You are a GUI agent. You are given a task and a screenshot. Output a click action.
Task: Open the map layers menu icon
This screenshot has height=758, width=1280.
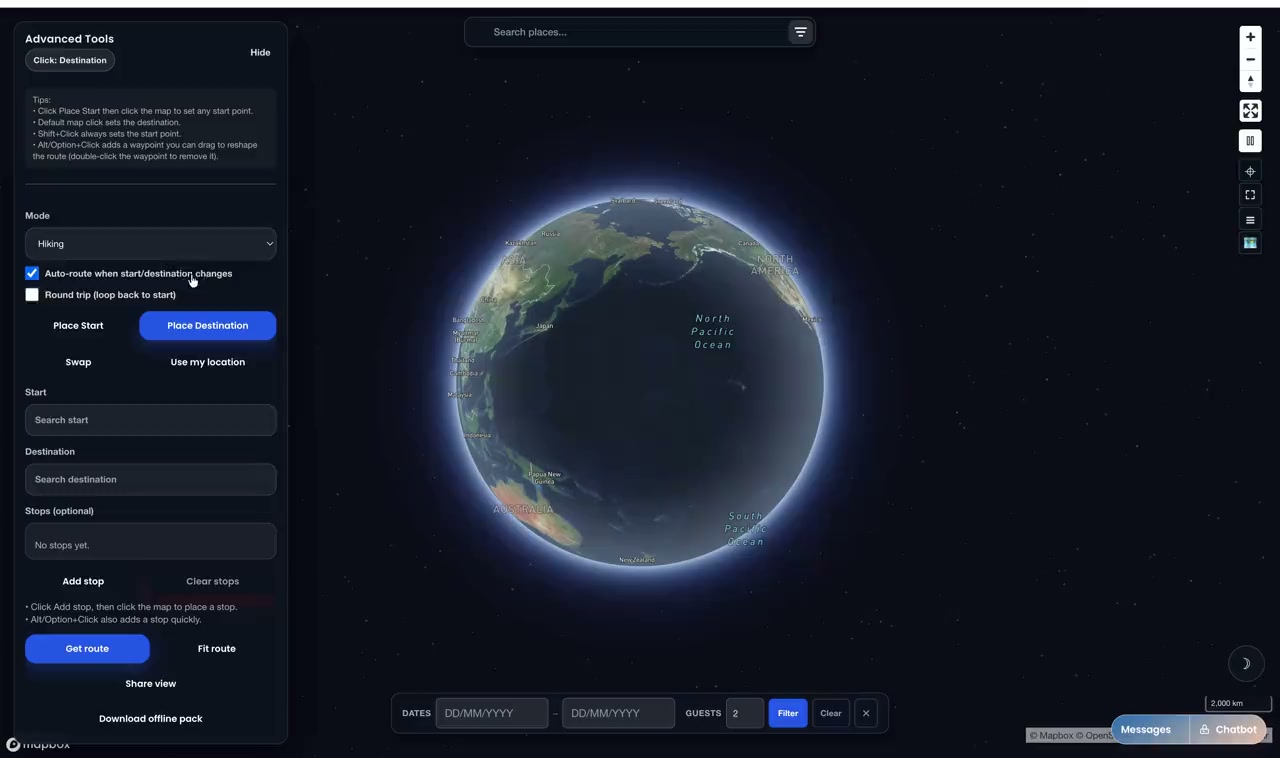tap(1250, 219)
